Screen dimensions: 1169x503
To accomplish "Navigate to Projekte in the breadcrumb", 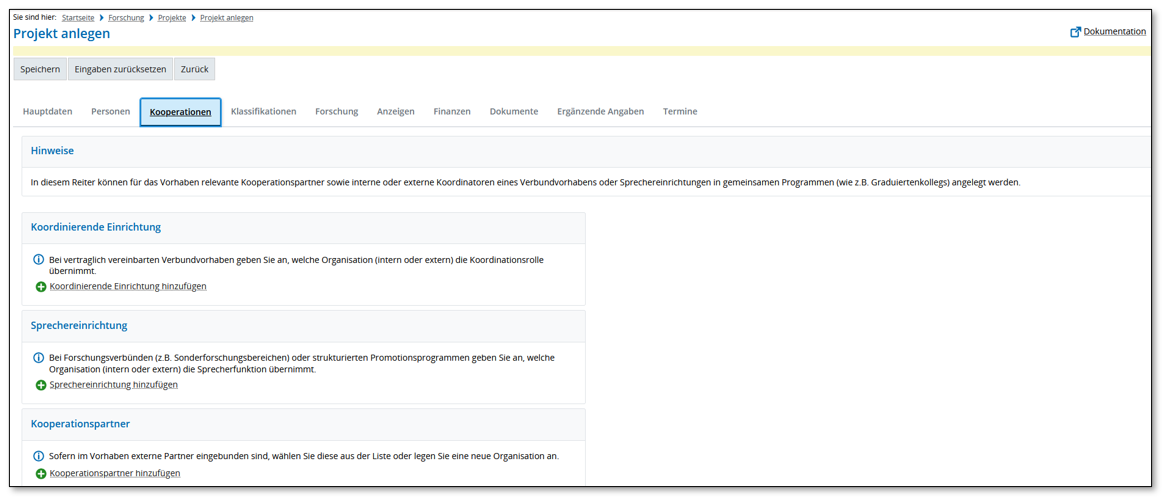I will (x=171, y=18).
